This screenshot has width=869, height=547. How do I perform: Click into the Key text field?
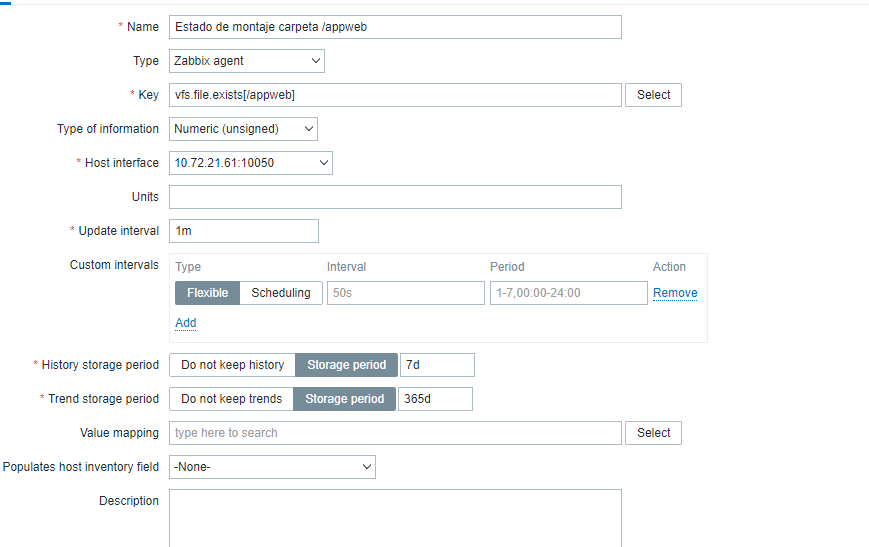click(x=395, y=95)
